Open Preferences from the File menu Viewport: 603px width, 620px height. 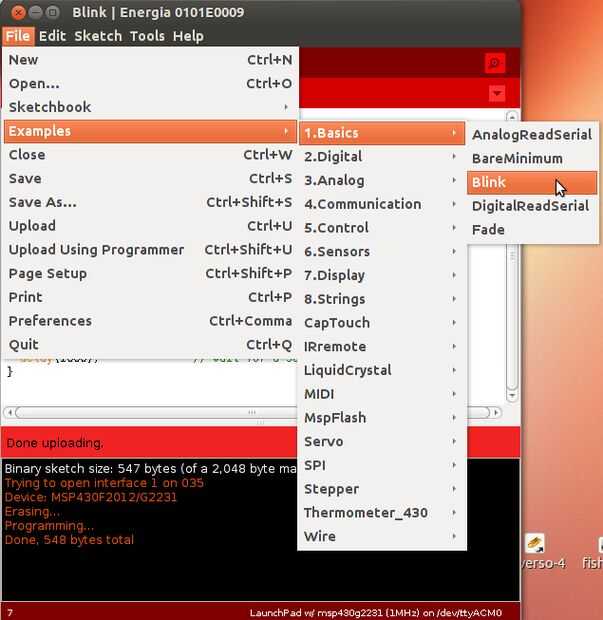pos(150,321)
